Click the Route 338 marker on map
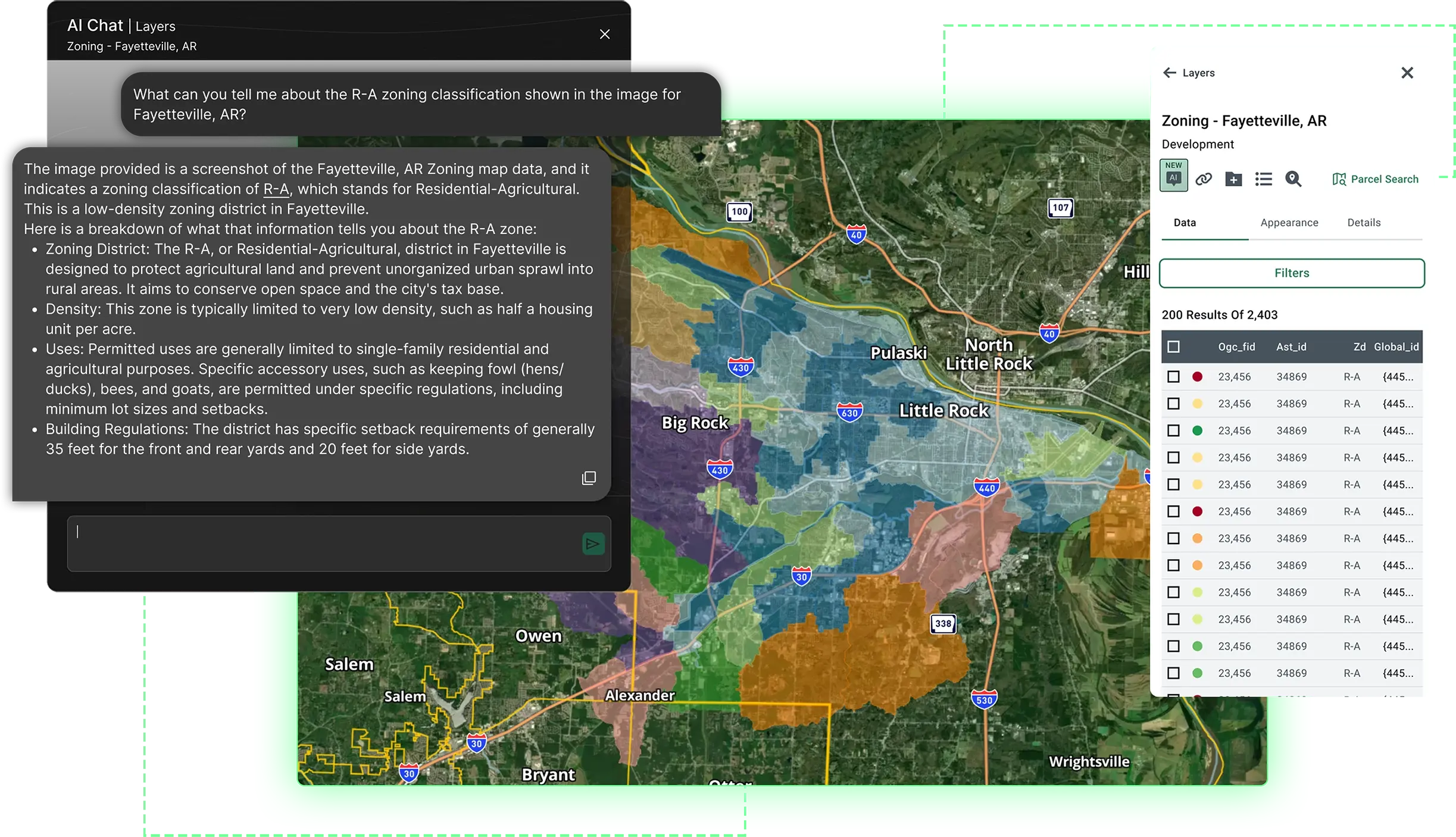Image resolution: width=1456 pixels, height=837 pixels. coord(943,623)
